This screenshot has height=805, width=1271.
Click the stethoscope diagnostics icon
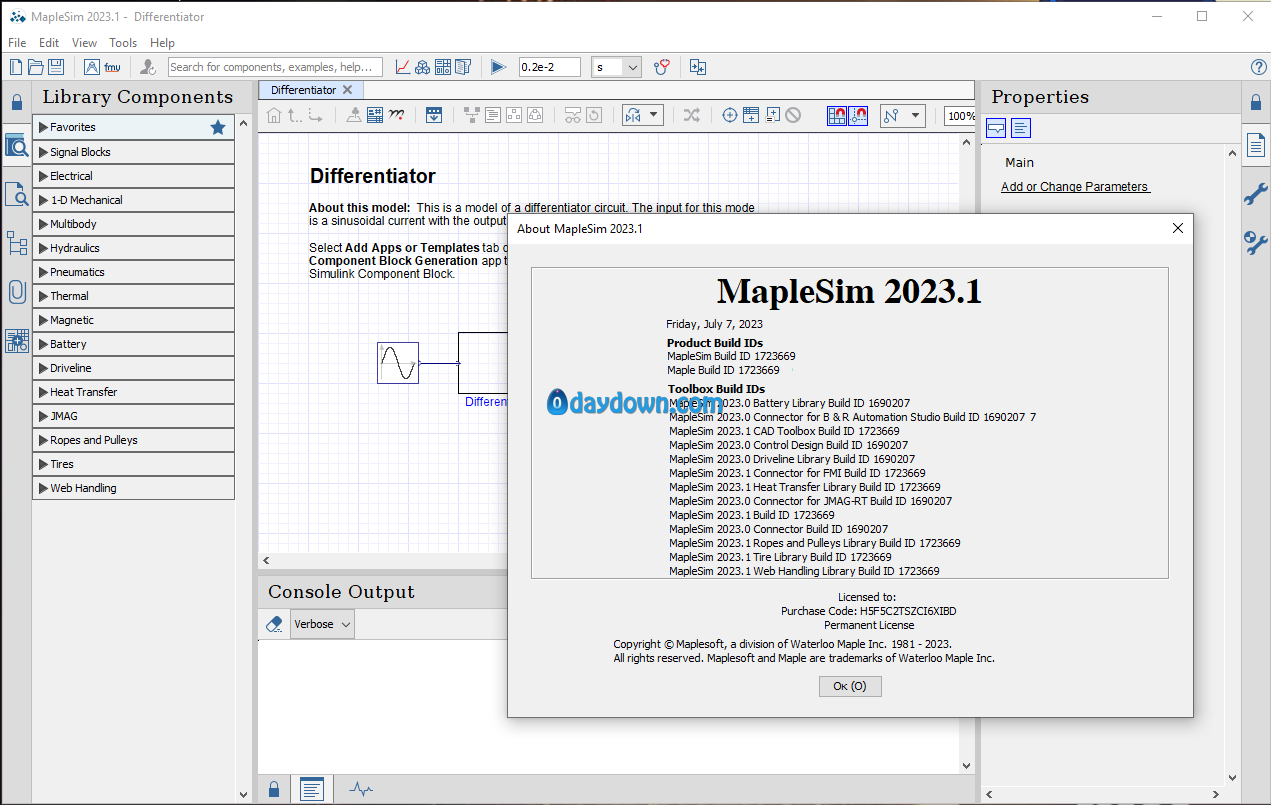tap(661, 67)
